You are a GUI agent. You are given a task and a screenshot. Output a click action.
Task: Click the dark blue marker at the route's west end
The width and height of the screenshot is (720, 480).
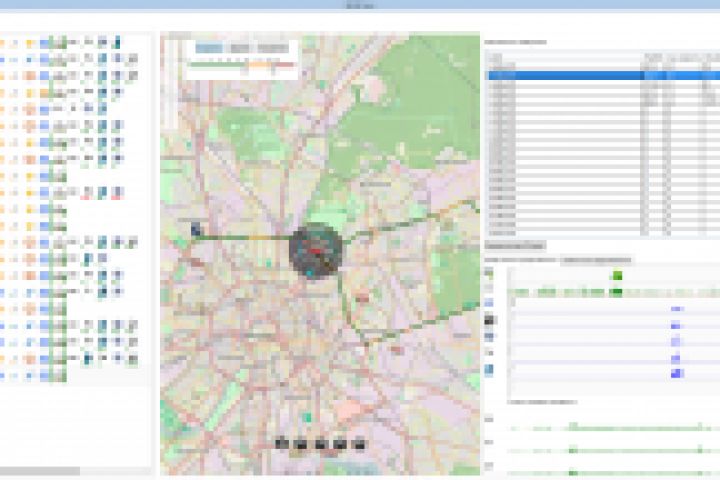[x=196, y=229]
